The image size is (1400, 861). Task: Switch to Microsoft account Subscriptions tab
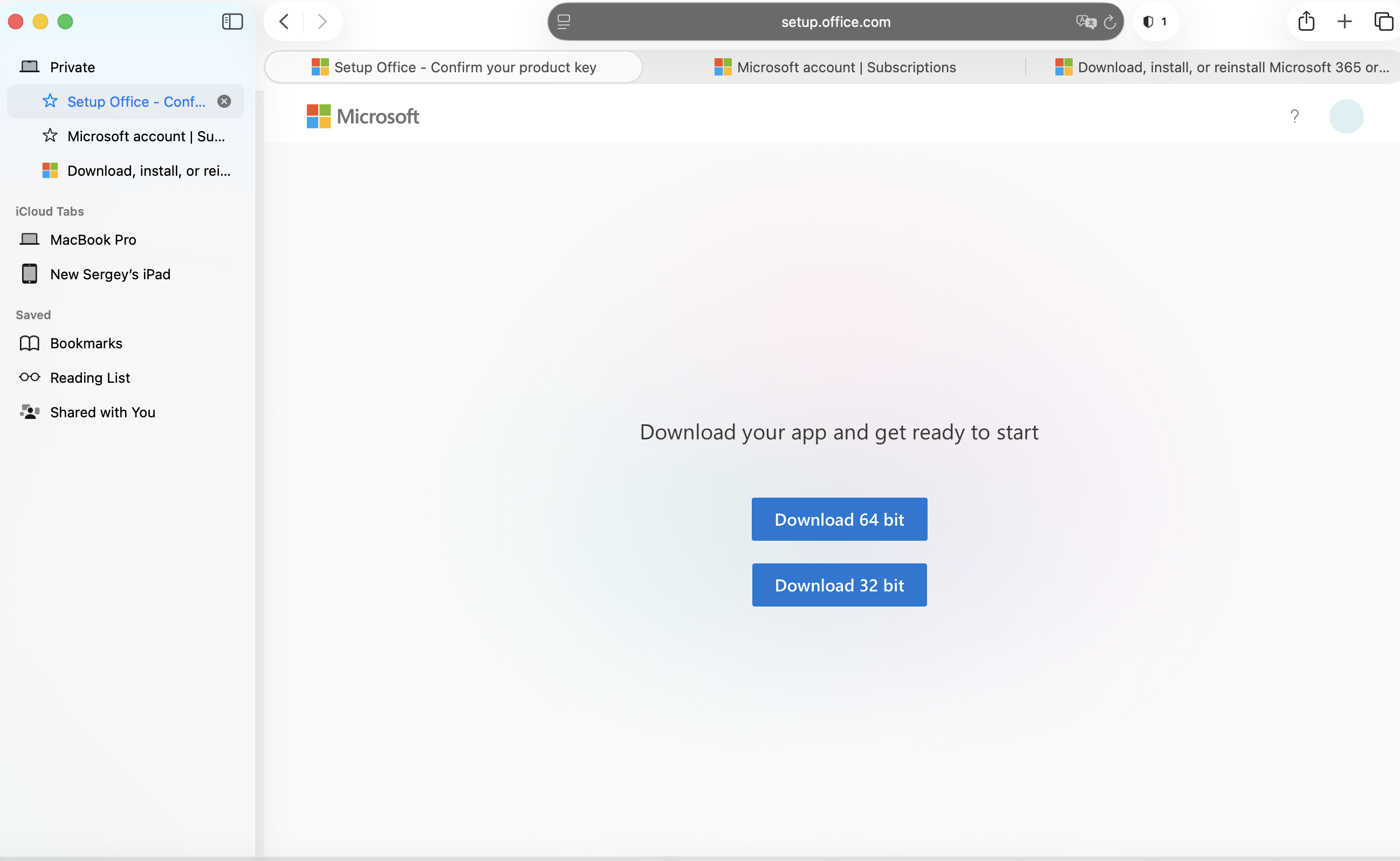(835, 67)
